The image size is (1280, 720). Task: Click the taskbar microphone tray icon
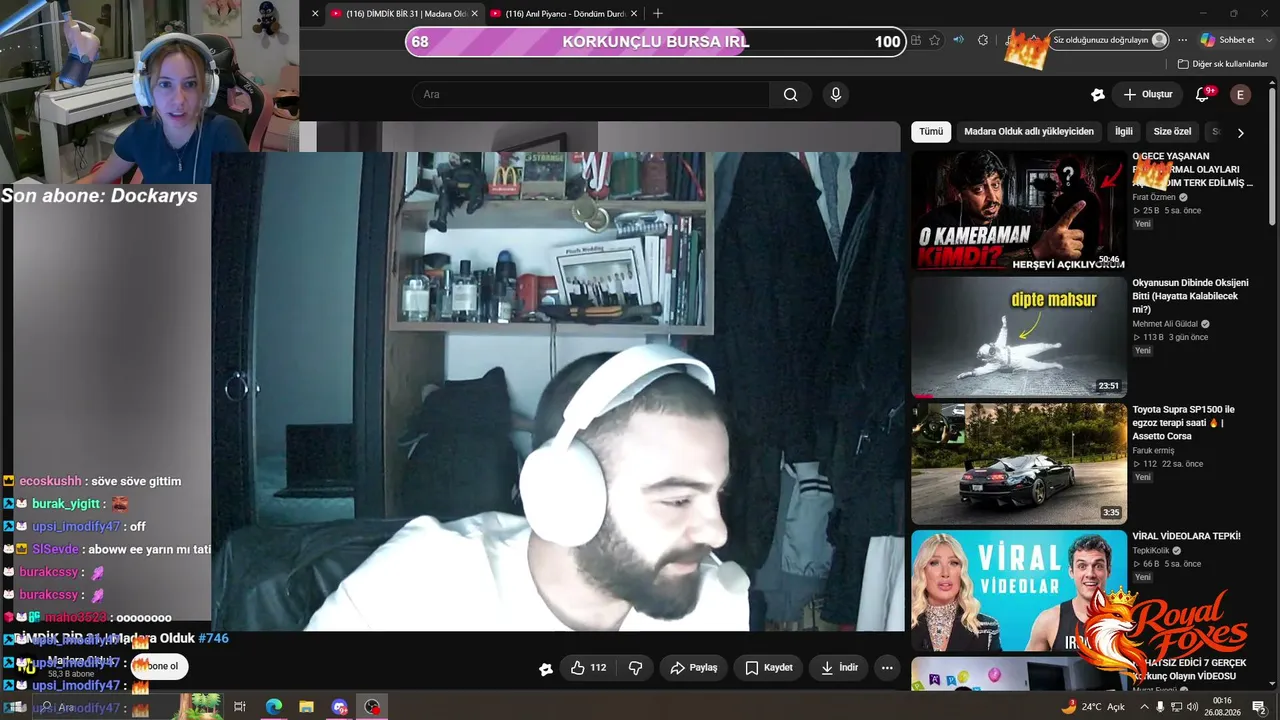coord(1160,707)
